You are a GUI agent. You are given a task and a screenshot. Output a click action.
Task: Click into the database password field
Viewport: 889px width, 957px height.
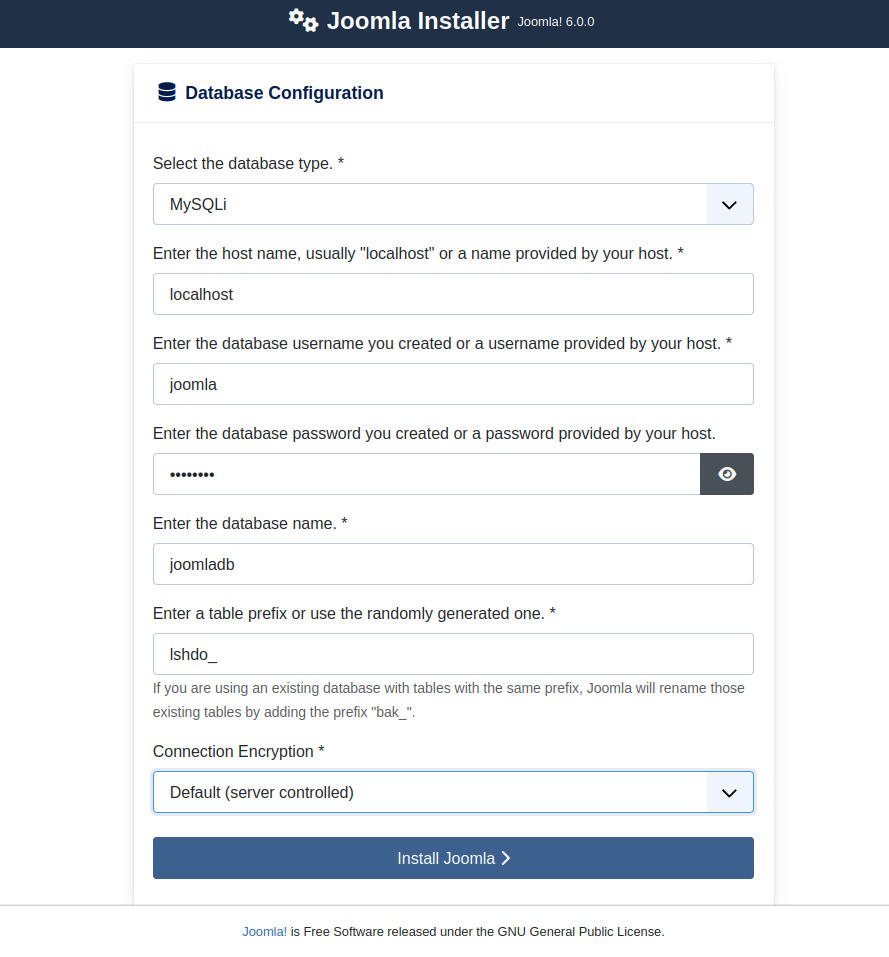(x=426, y=474)
